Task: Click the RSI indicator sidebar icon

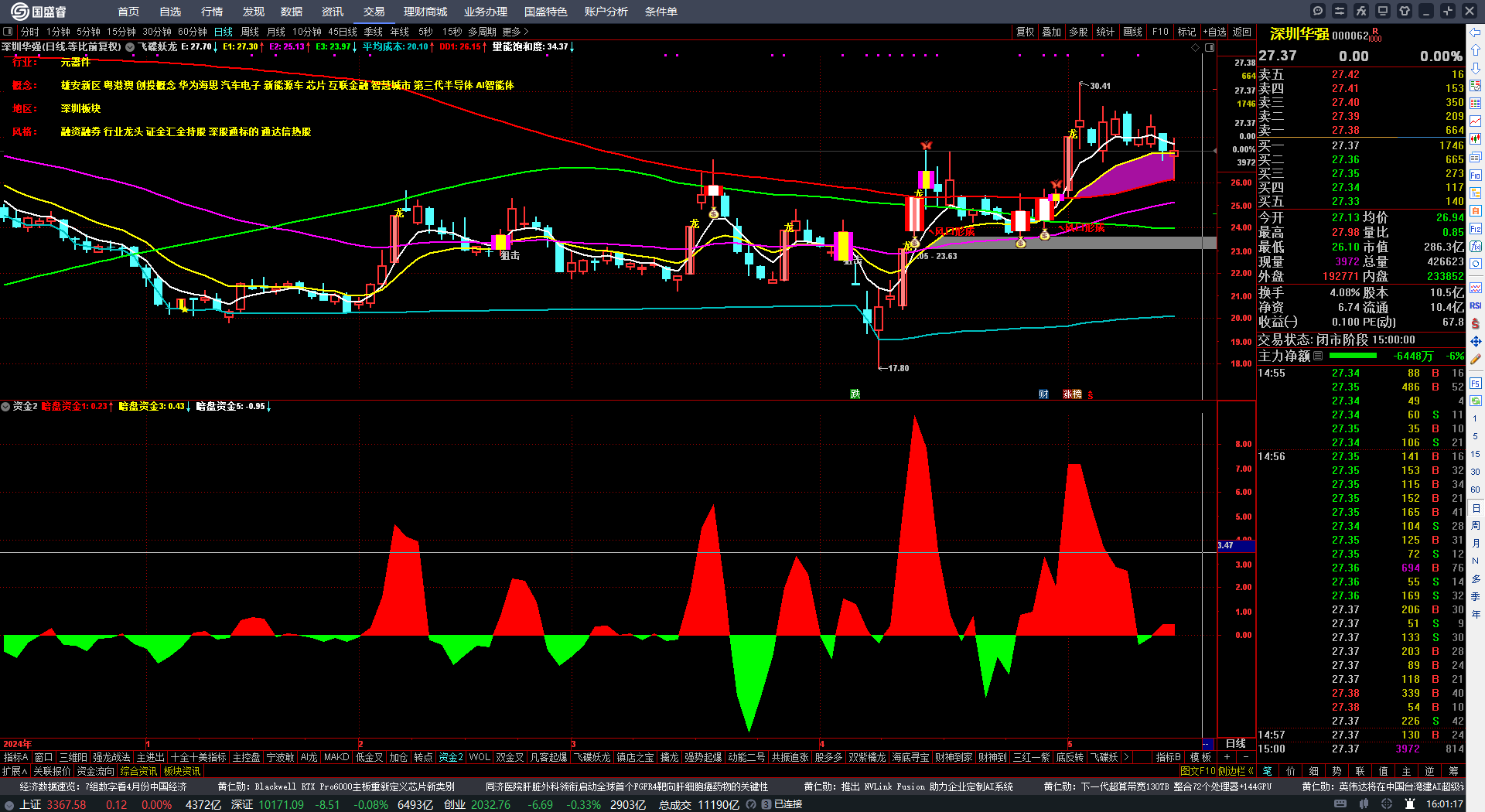Action: point(1476,305)
